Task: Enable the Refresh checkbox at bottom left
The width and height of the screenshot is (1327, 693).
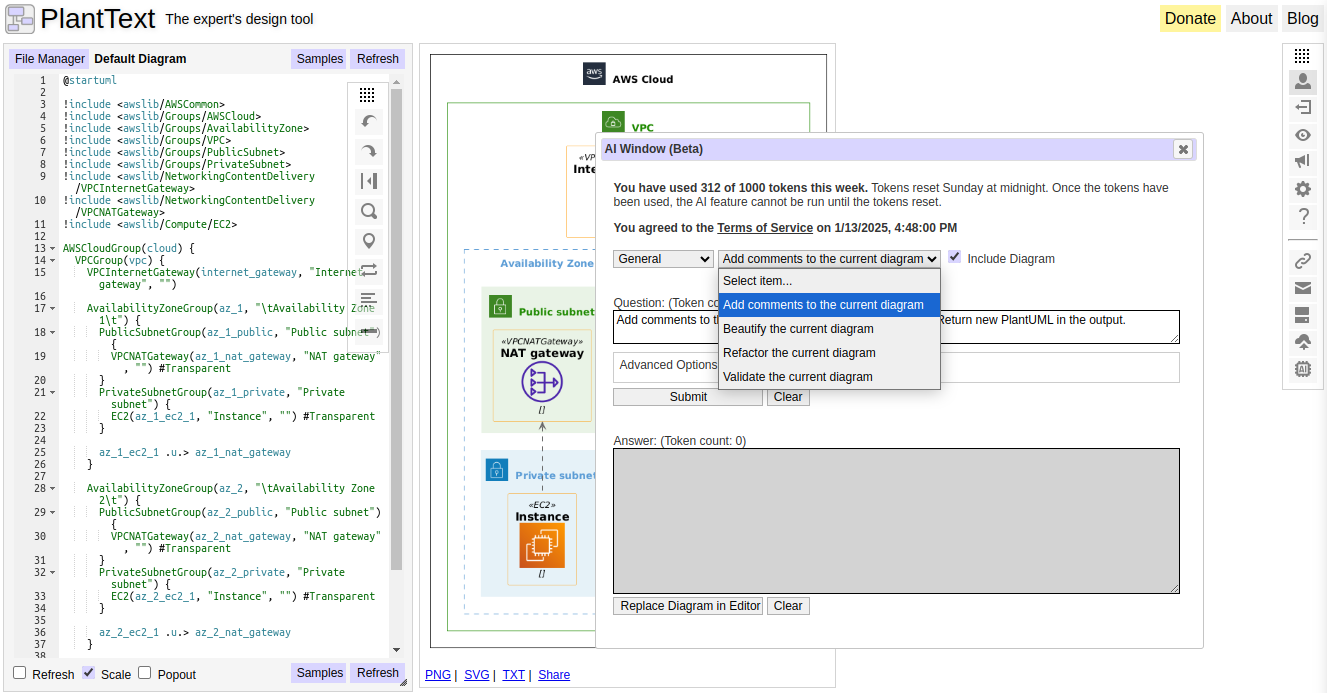Action: tap(19, 673)
